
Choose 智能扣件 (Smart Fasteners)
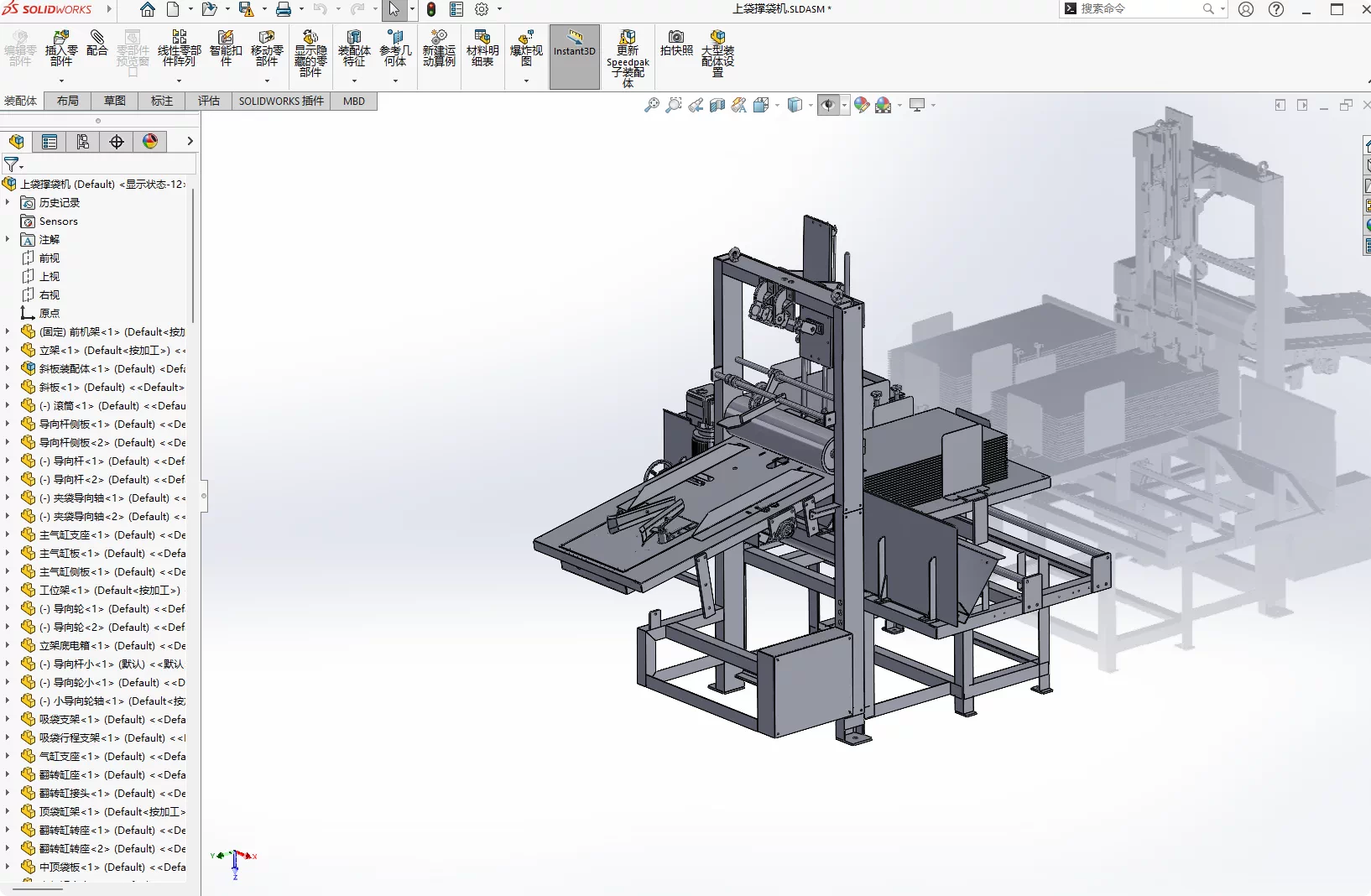(x=226, y=49)
